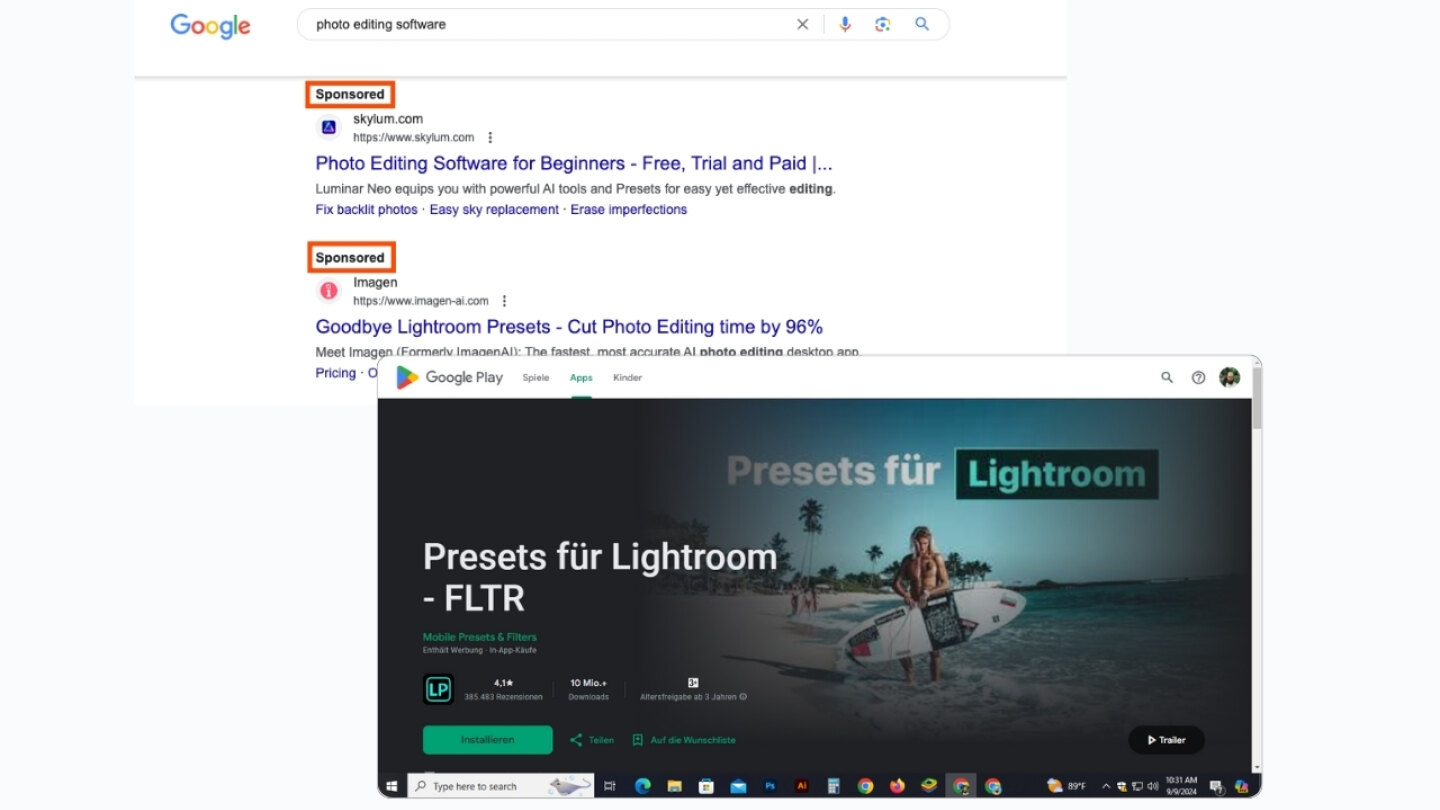Switch to the Spiele tab in Google Play
The height and width of the screenshot is (810, 1440).
tap(536, 378)
